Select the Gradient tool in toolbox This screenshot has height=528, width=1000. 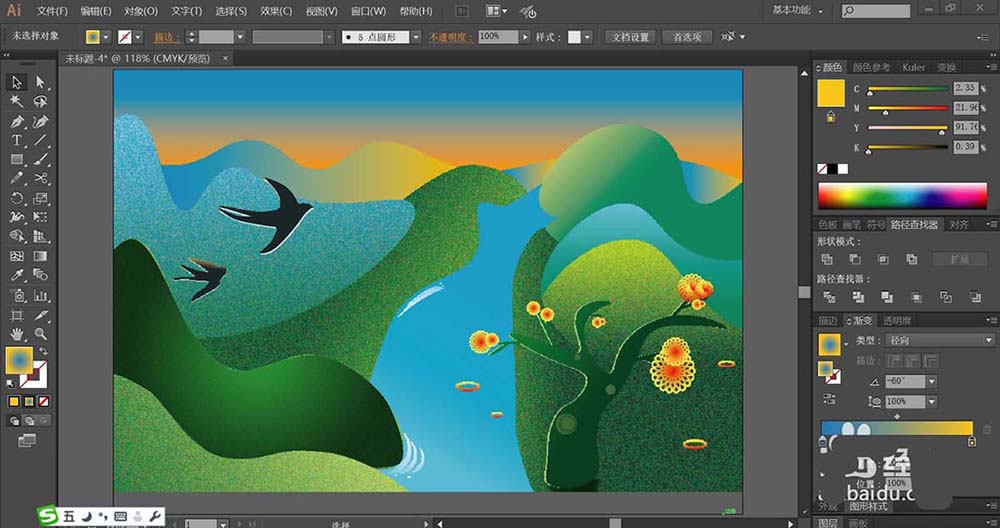click(x=41, y=256)
